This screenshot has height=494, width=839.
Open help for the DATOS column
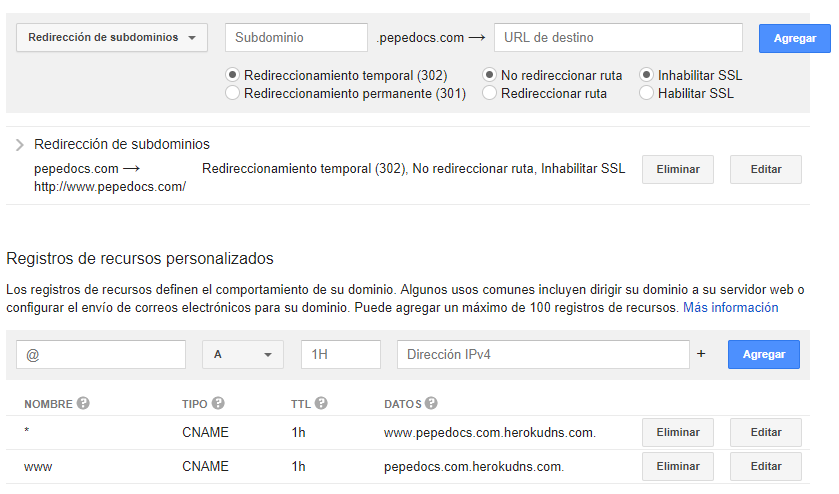tap(431, 403)
